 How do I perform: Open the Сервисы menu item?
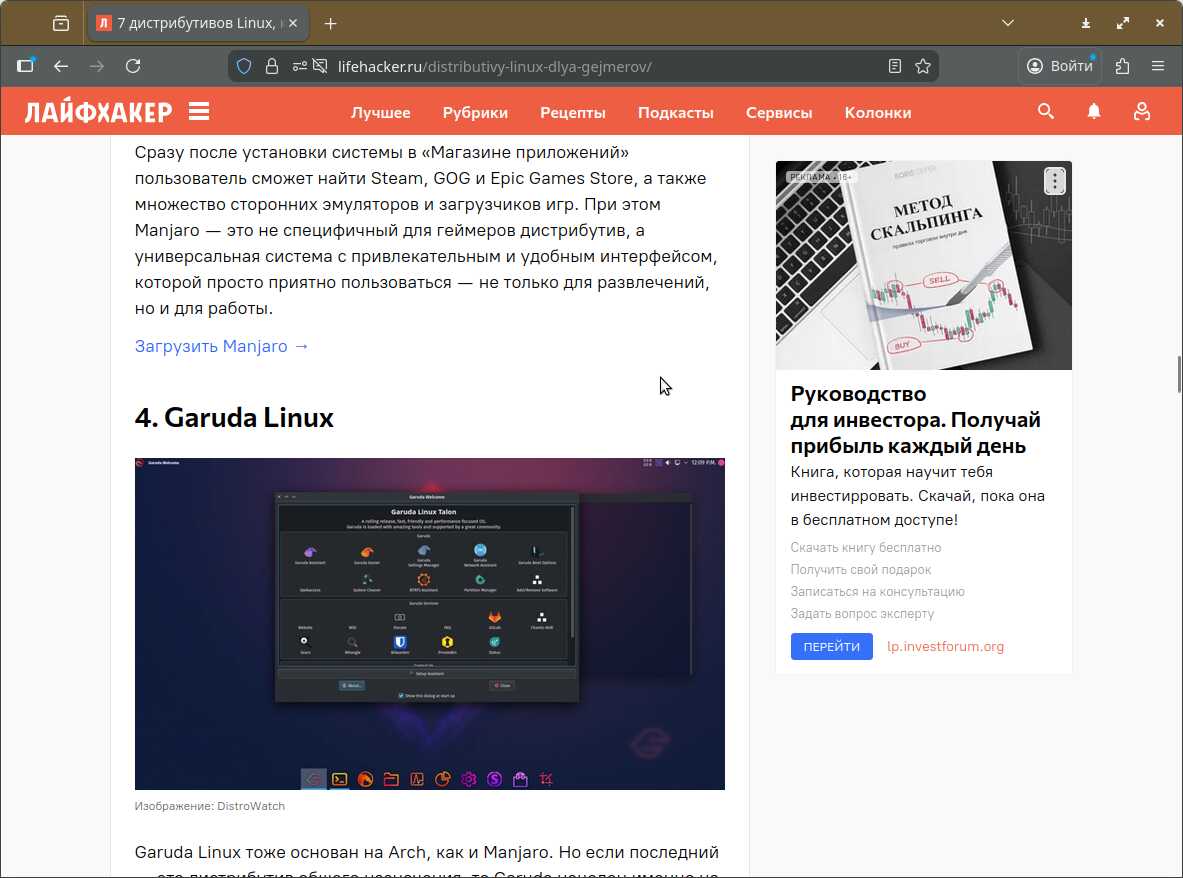point(779,112)
